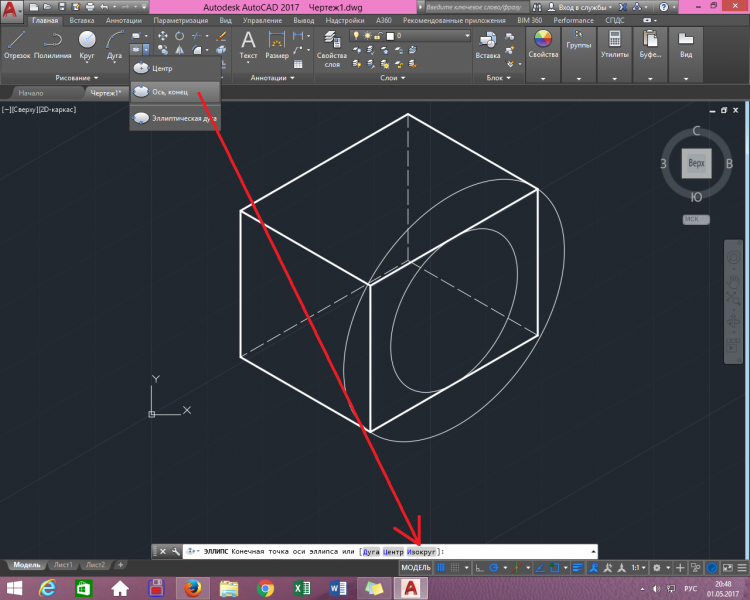Select the Текст text tool
750x600 pixels.
pos(248,45)
